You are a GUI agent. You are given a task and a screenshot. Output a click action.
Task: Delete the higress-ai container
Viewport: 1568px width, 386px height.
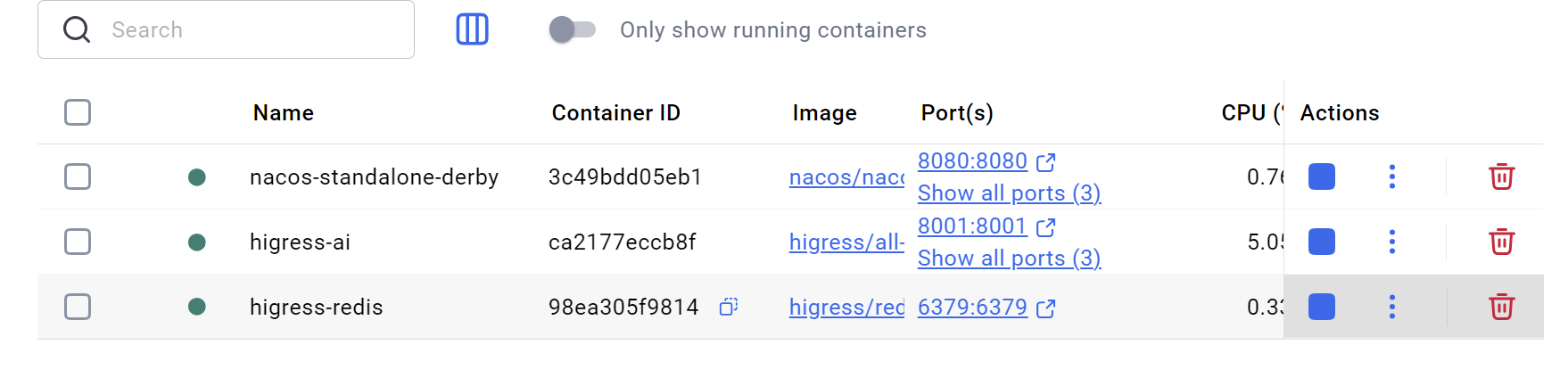1501,242
